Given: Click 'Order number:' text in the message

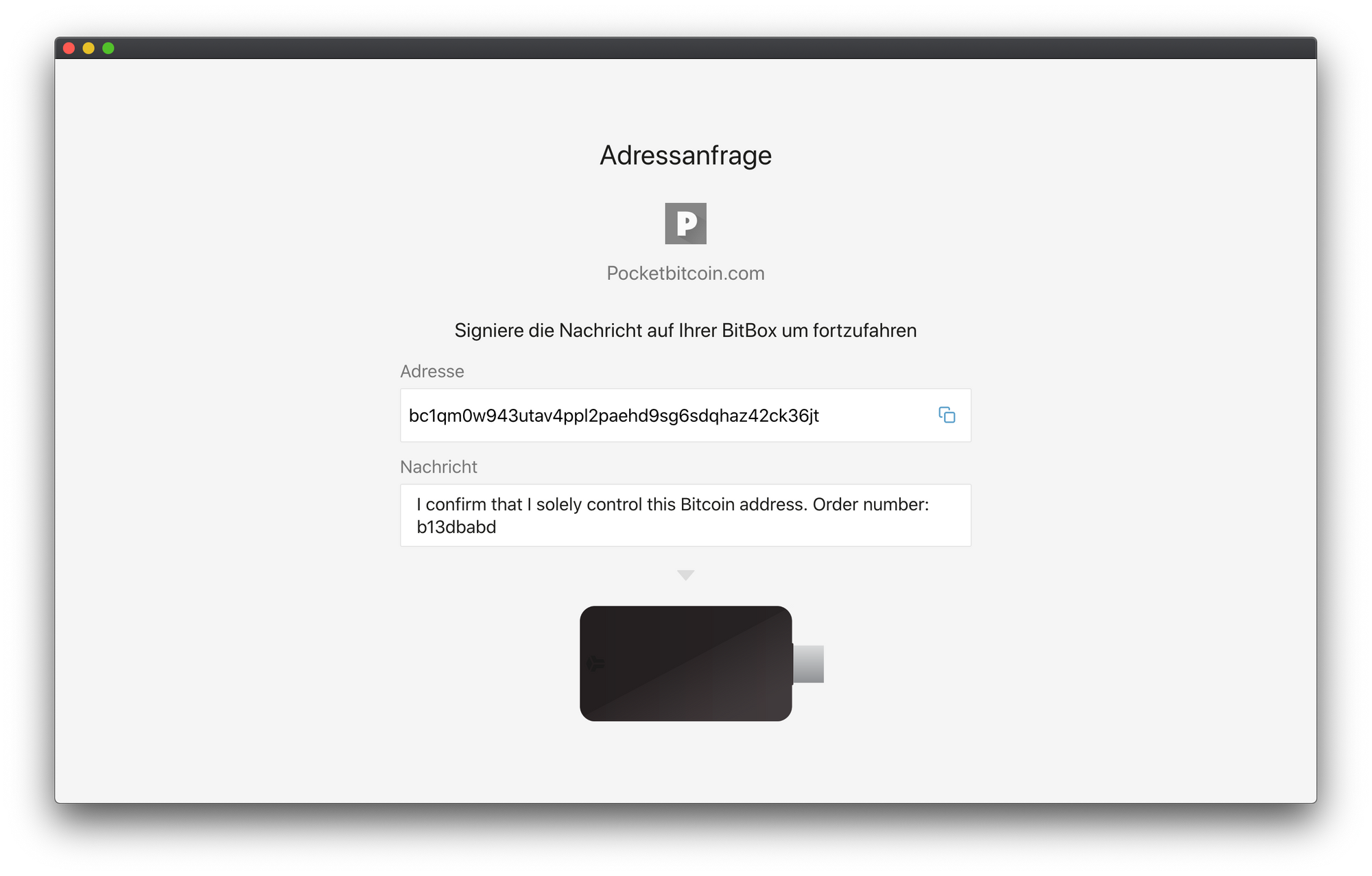Looking at the screenshot, I should pyautogui.click(x=871, y=504).
